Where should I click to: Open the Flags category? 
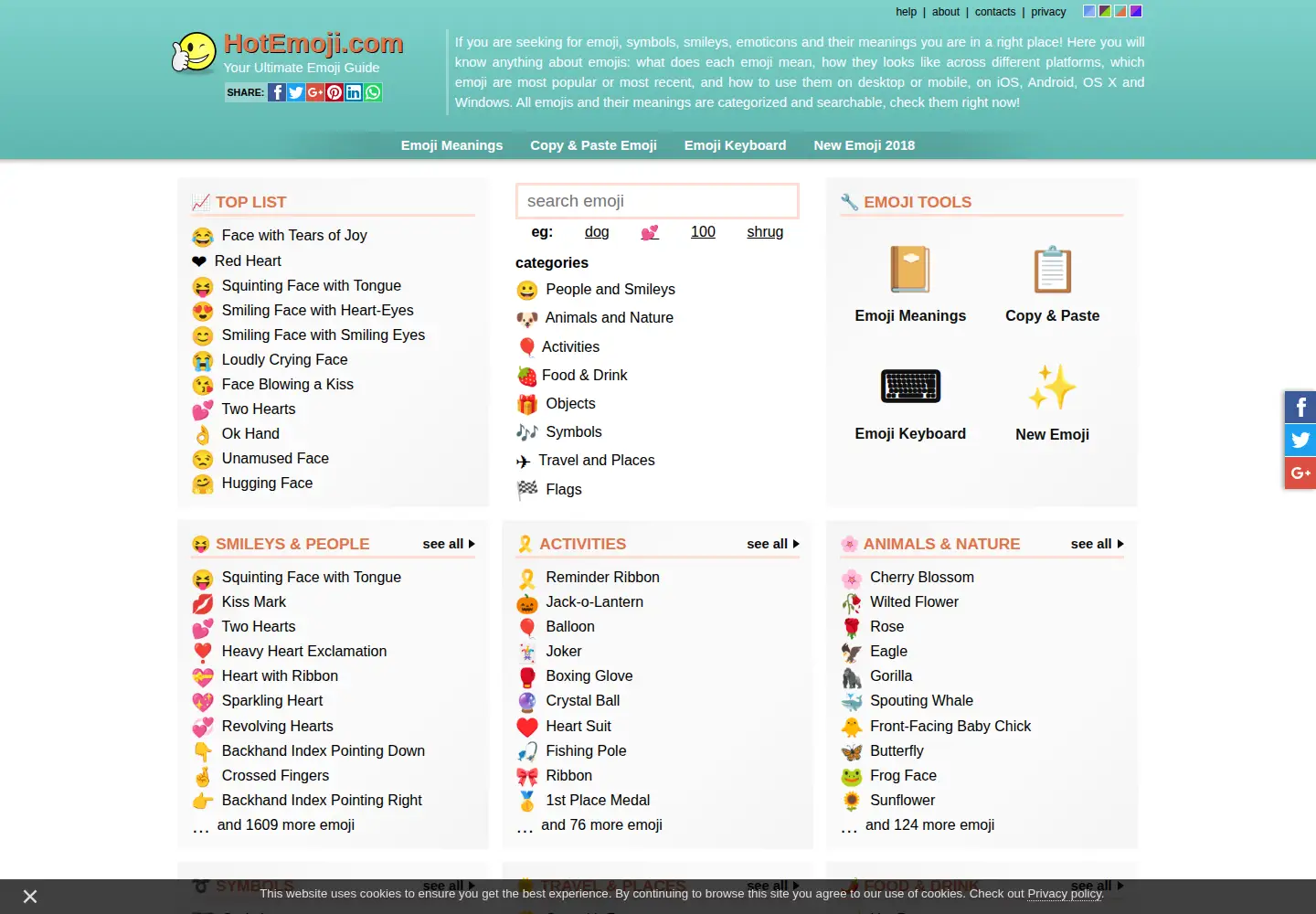pos(564,490)
